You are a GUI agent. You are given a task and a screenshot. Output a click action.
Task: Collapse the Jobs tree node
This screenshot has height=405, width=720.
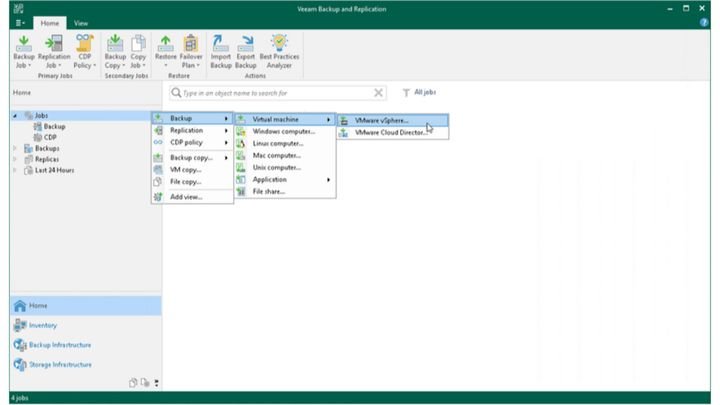tap(15, 116)
